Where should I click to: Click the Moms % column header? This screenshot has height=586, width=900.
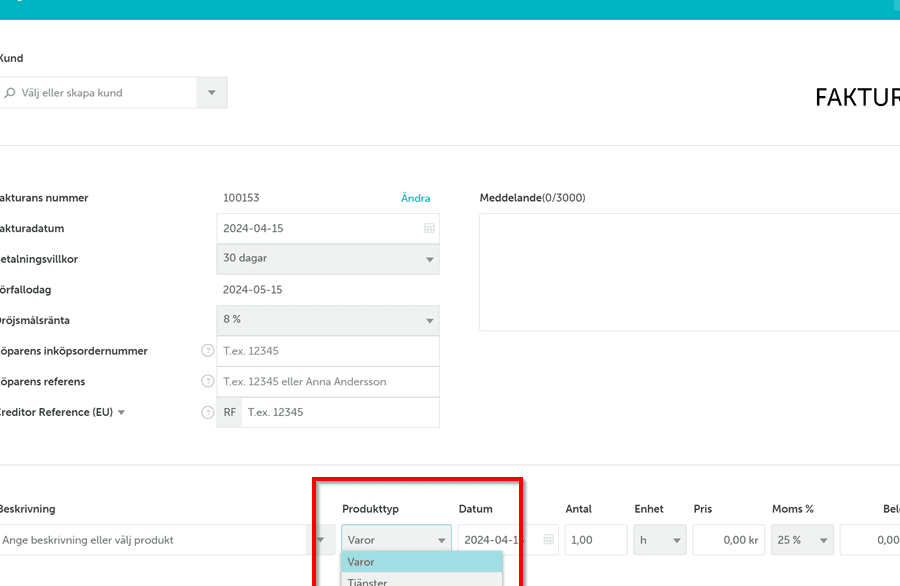[x=793, y=509]
